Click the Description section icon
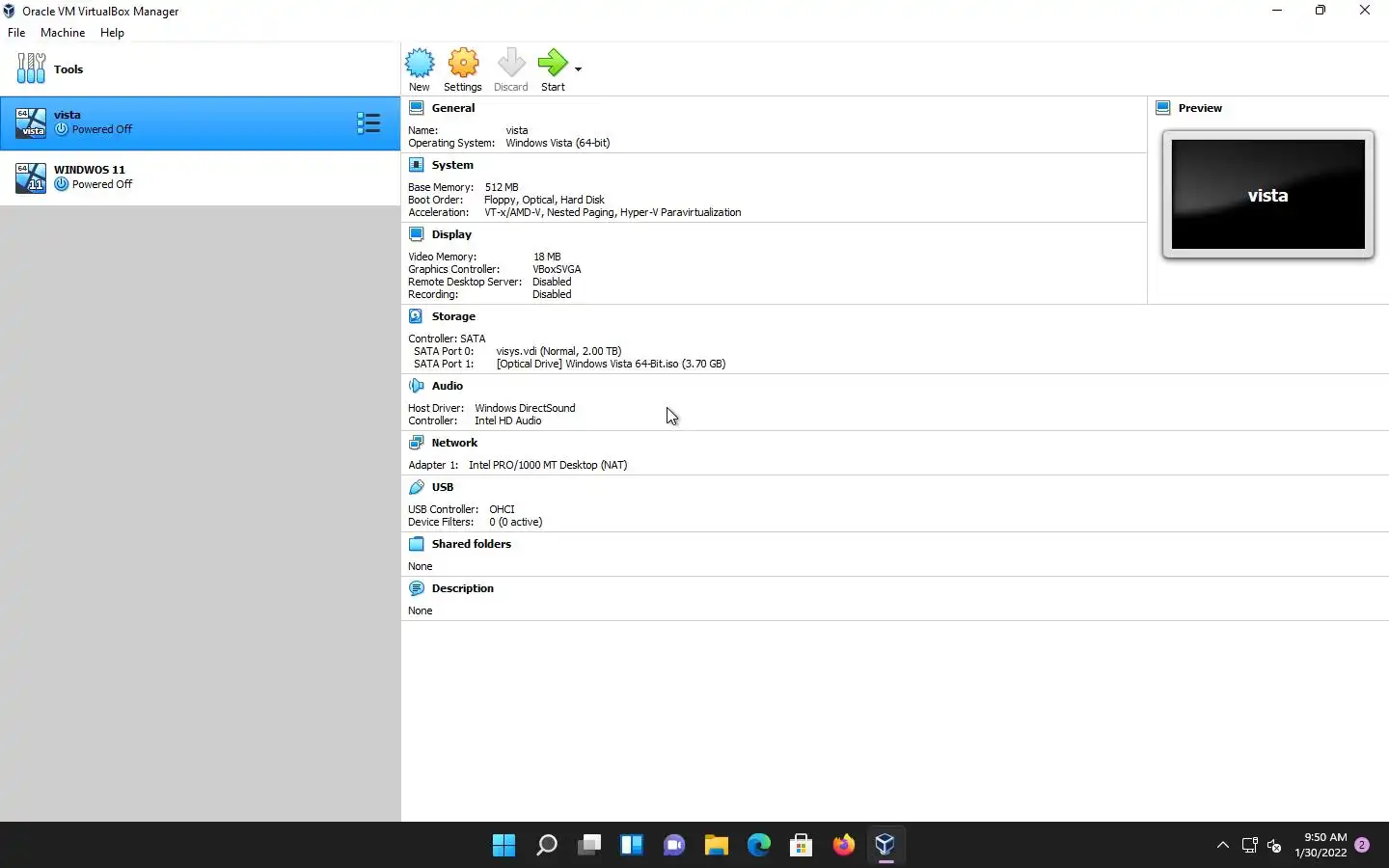 tap(417, 588)
